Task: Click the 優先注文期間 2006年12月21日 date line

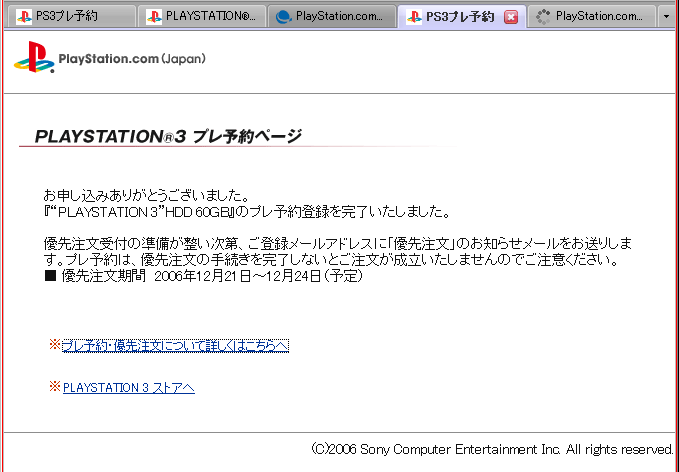Action: click(x=204, y=276)
